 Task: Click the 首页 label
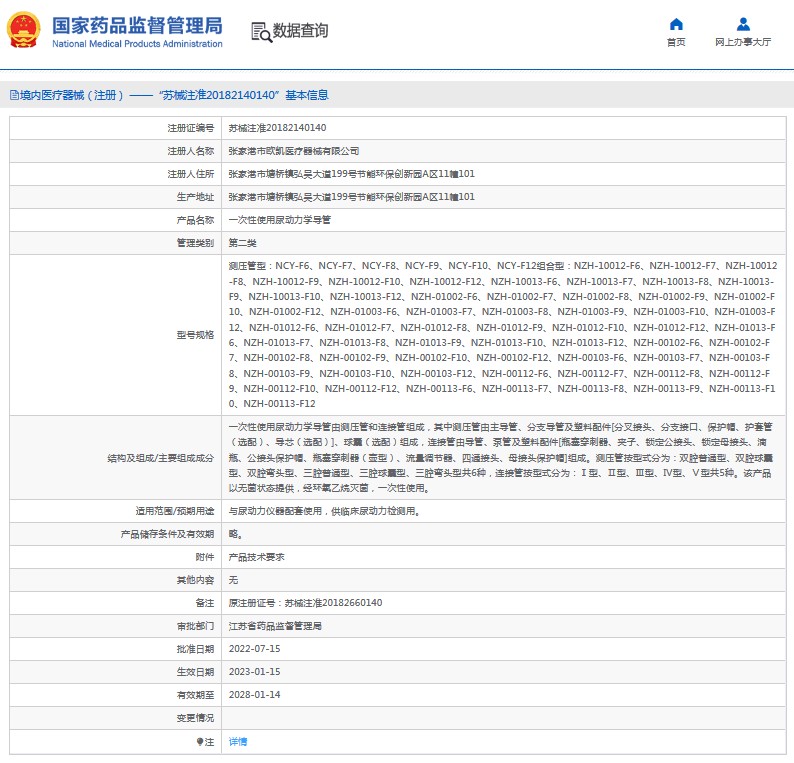pyautogui.click(x=676, y=42)
